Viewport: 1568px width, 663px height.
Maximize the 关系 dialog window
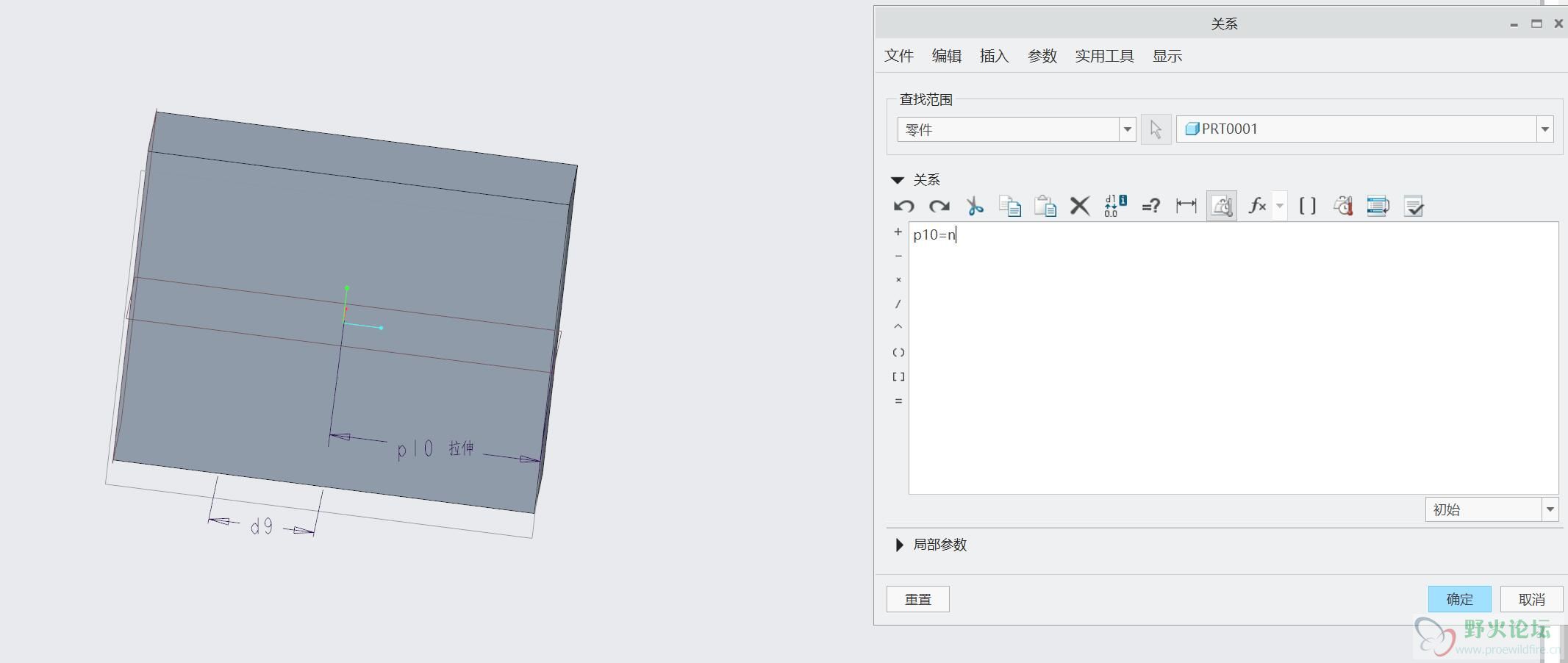tap(1536, 24)
